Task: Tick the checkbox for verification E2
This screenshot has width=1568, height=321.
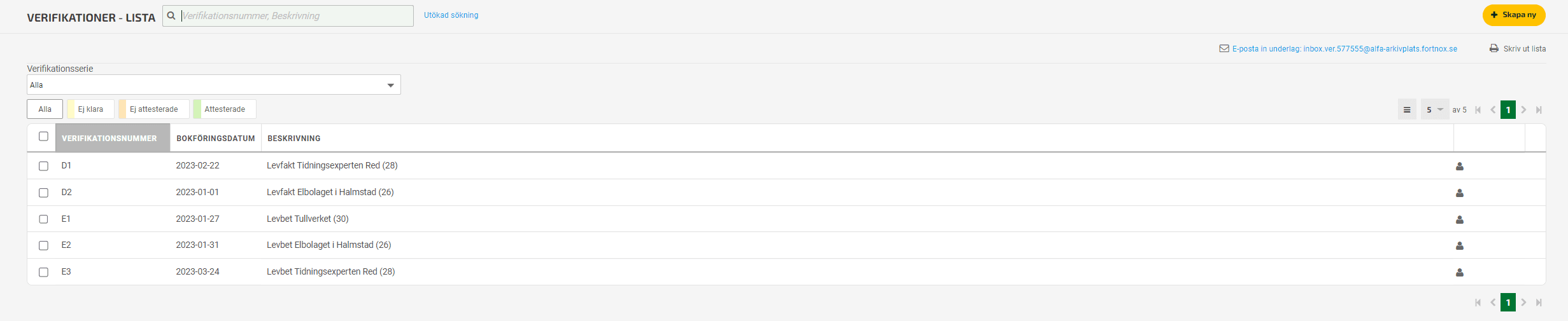Action: click(43, 245)
